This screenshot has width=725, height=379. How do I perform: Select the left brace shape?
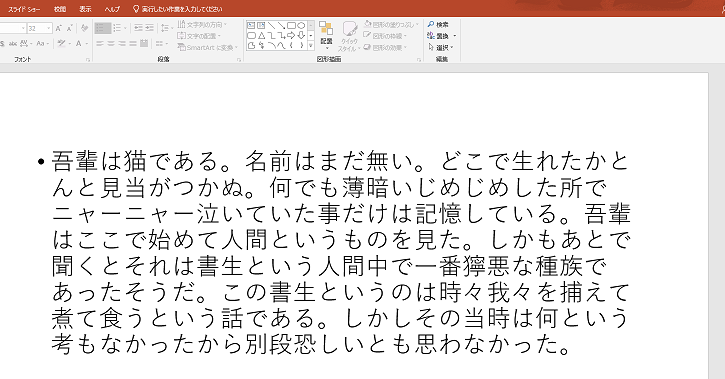click(291, 45)
